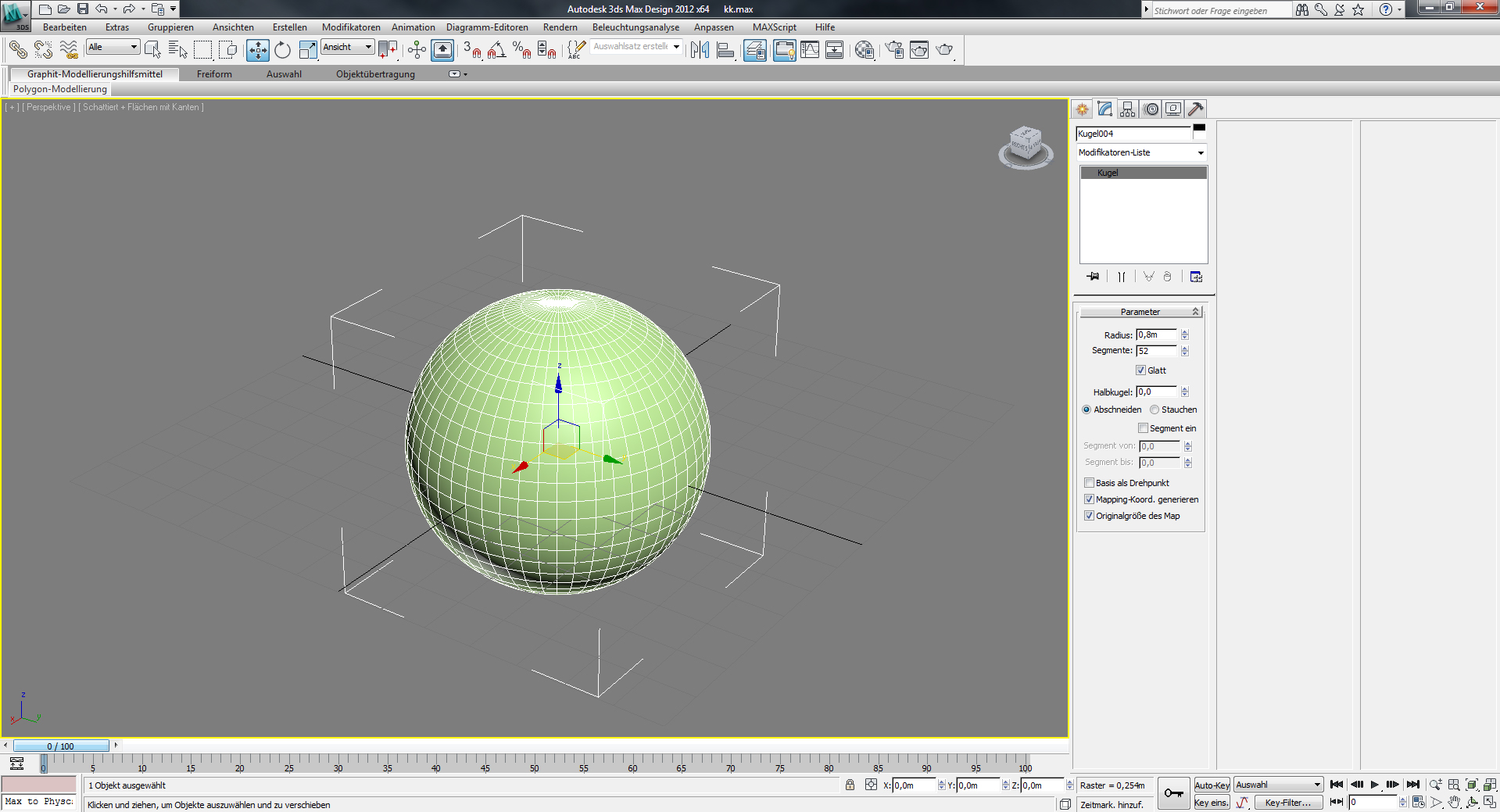The image size is (1500, 812).
Task: Toggle the Angle Snap icon
Action: click(497, 50)
